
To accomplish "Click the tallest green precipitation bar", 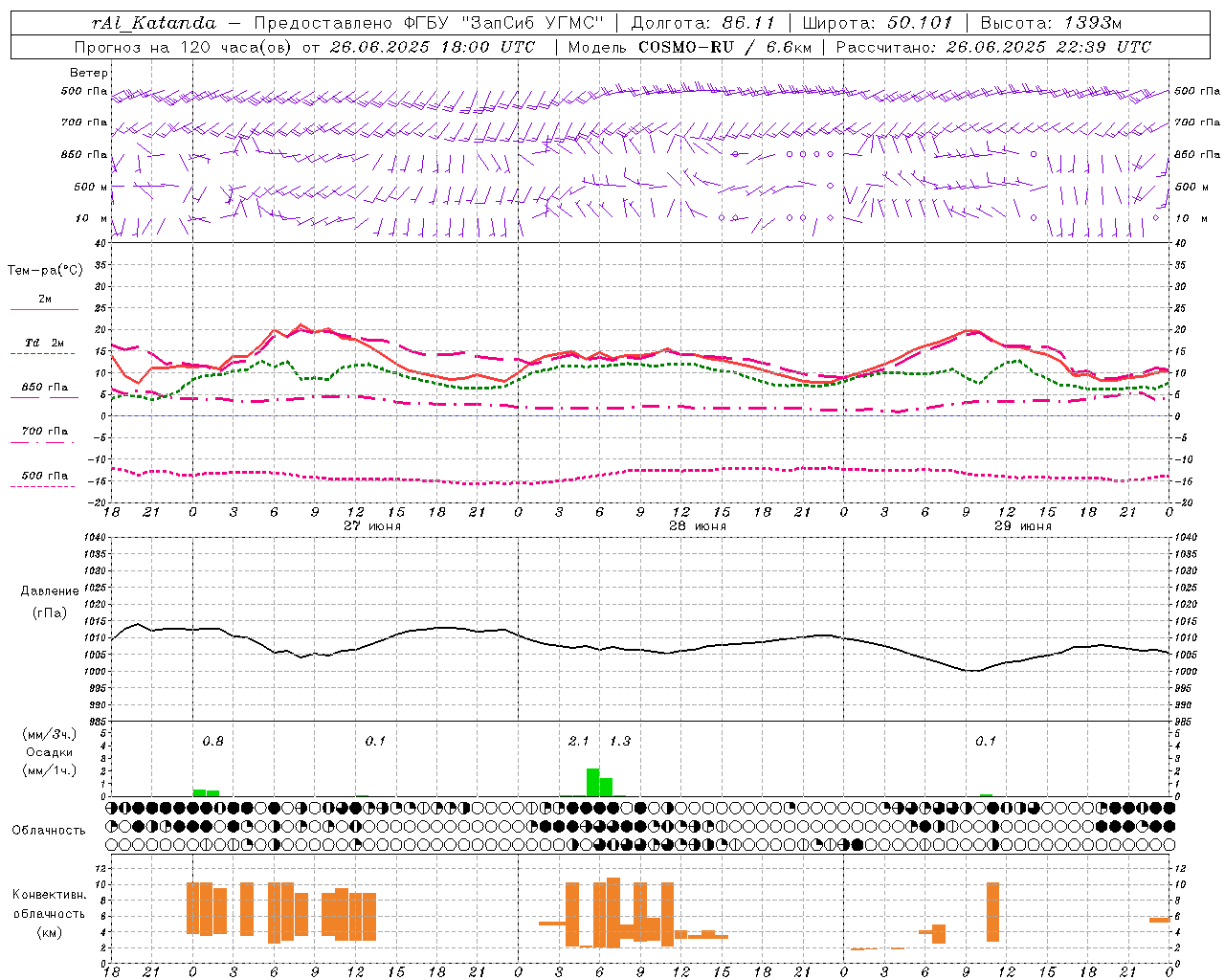I will [x=592, y=783].
